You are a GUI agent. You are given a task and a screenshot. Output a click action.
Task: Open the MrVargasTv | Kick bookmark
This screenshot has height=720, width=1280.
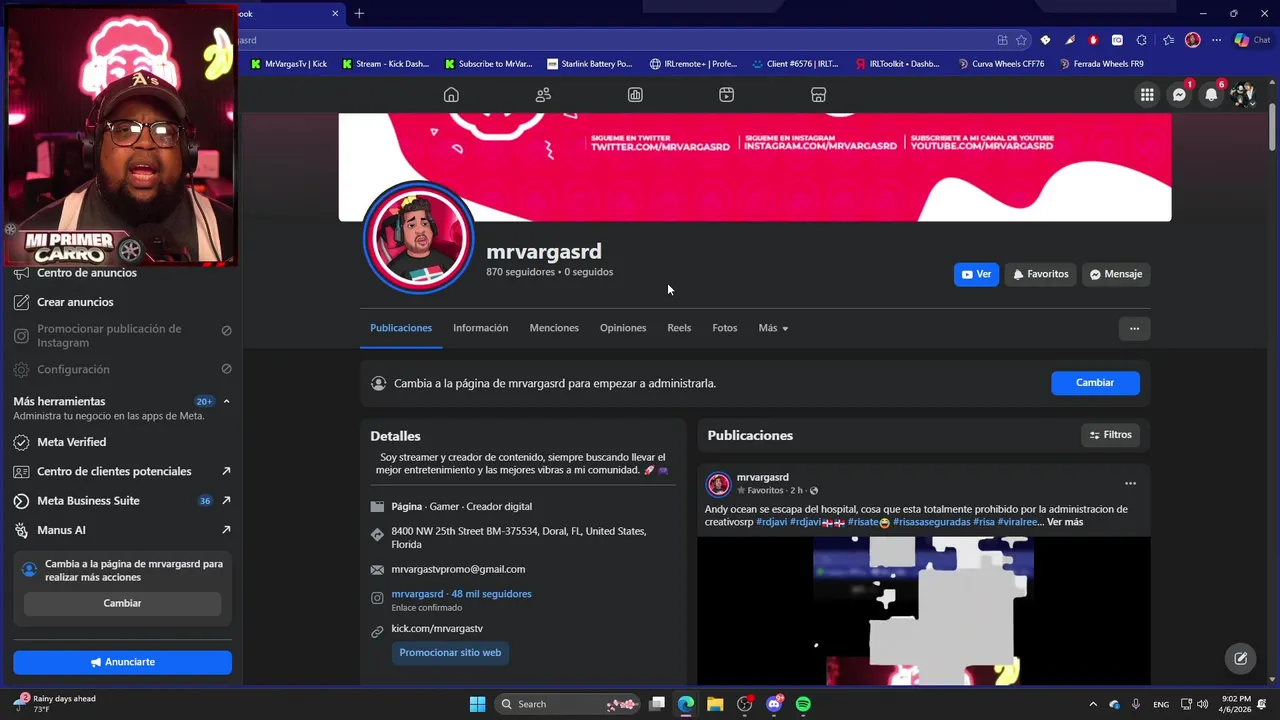point(288,64)
